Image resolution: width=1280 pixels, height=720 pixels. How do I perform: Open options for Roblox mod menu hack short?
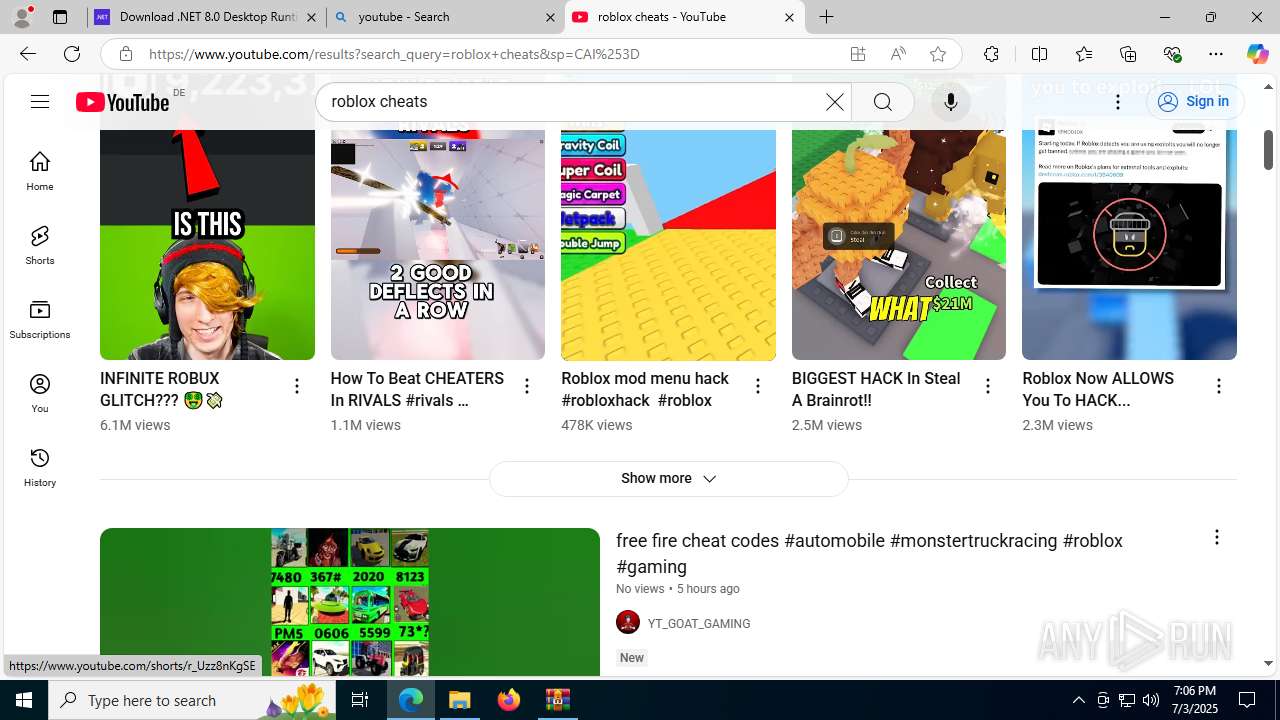pyautogui.click(x=757, y=386)
